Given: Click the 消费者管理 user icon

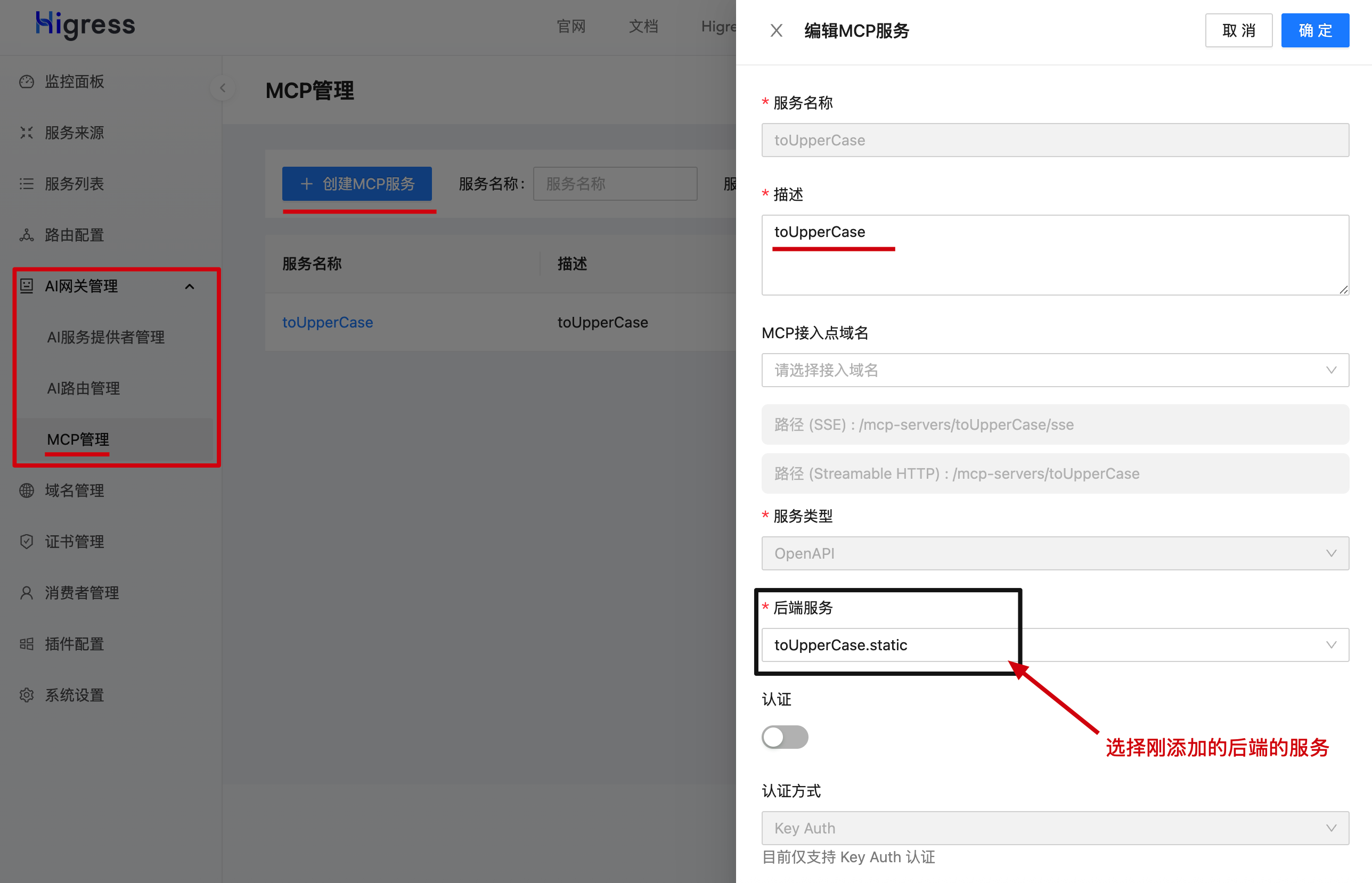Looking at the screenshot, I should pos(27,593).
